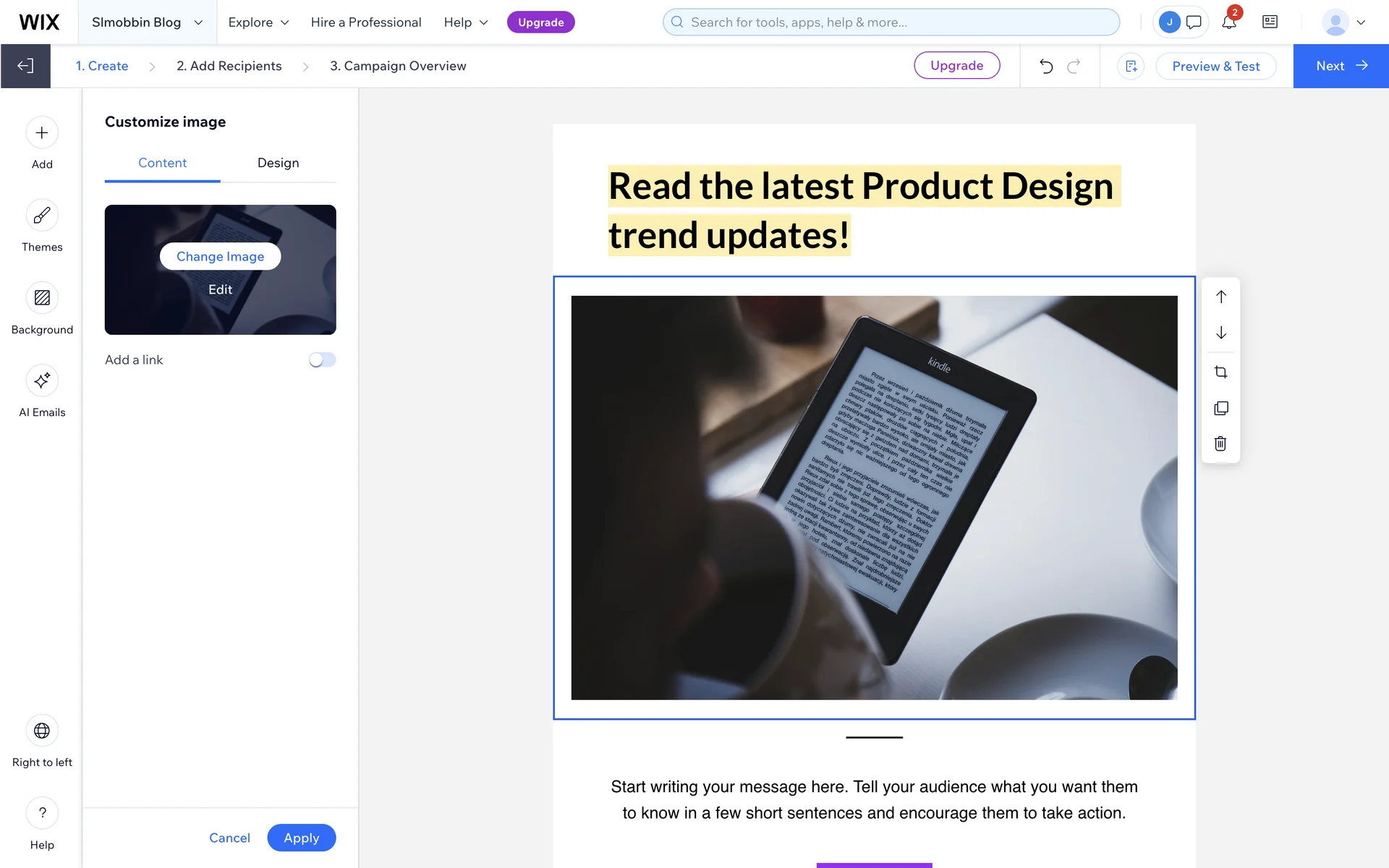Enable the Add a link toggle
Screen dimensions: 1389x868
[x=322, y=359]
